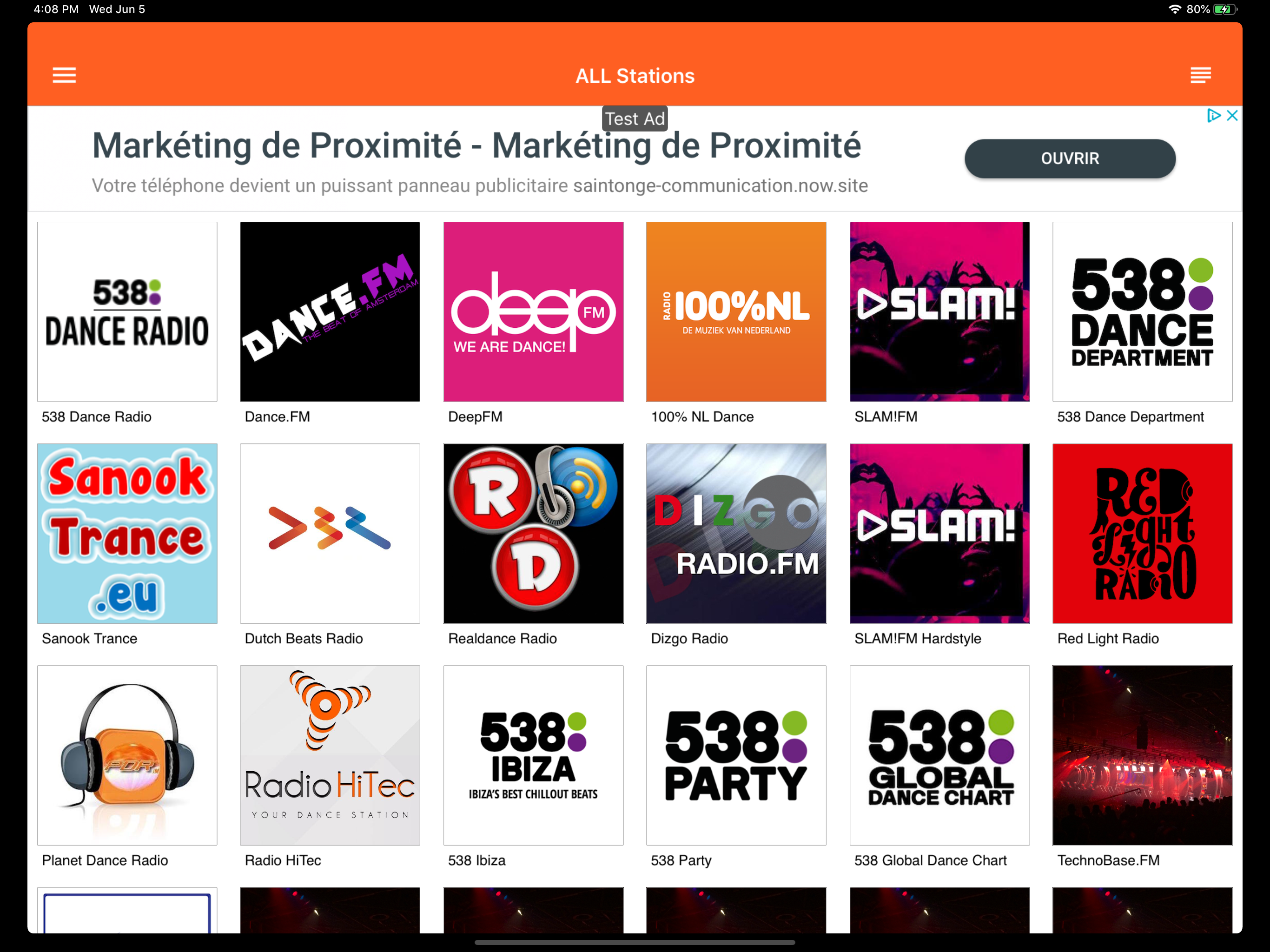This screenshot has height=952, width=1270.
Task: Open 538 Dance Department station
Action: (1142, 312)
